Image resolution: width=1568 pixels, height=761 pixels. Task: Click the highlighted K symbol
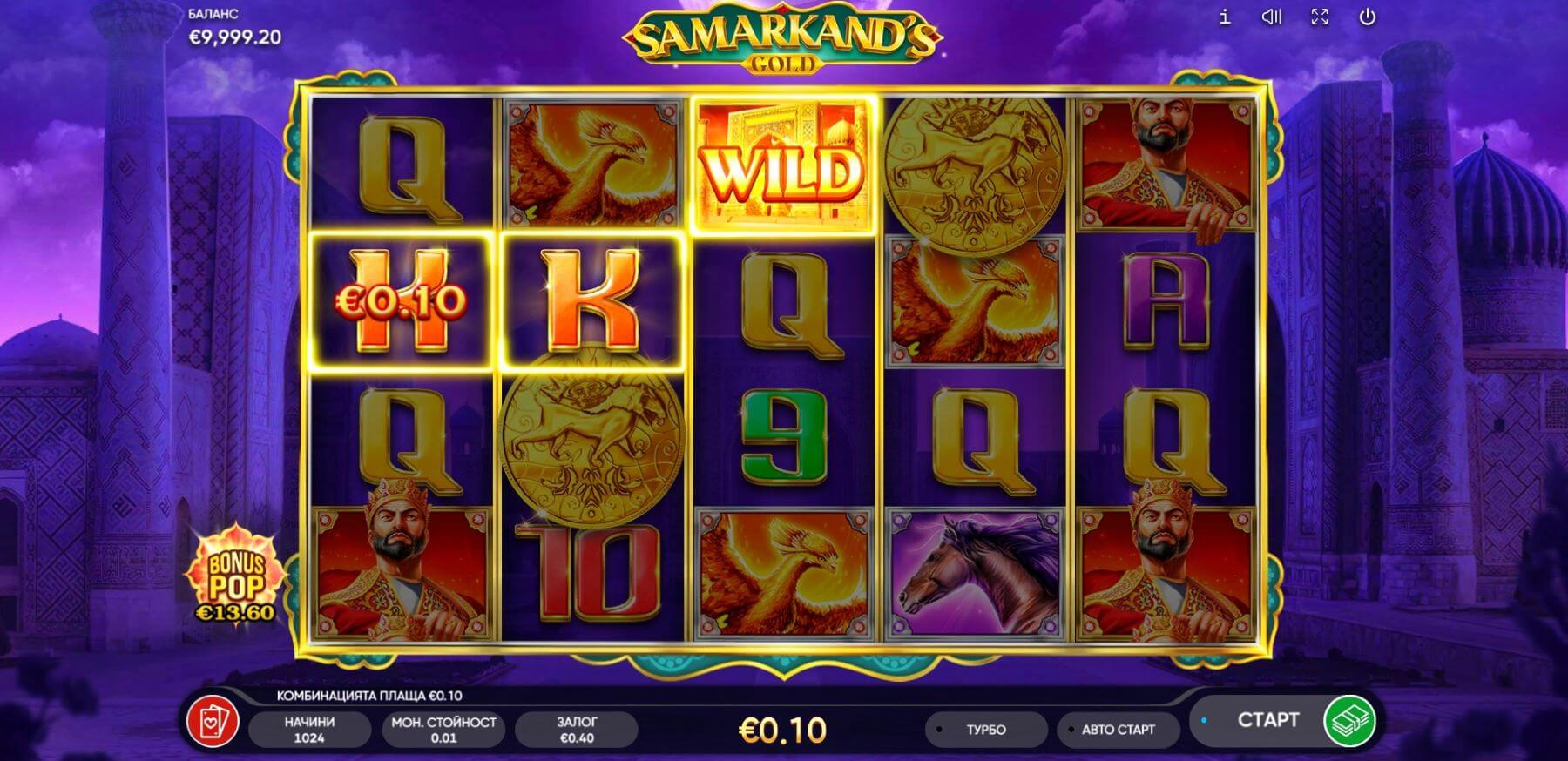591,301
